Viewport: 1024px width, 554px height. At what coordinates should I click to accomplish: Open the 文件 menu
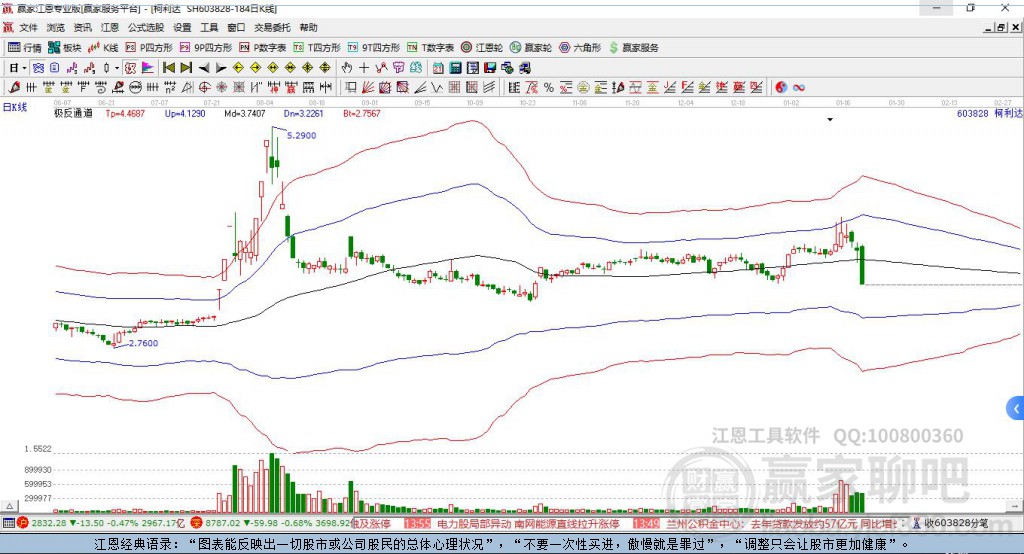pos(28,27)
